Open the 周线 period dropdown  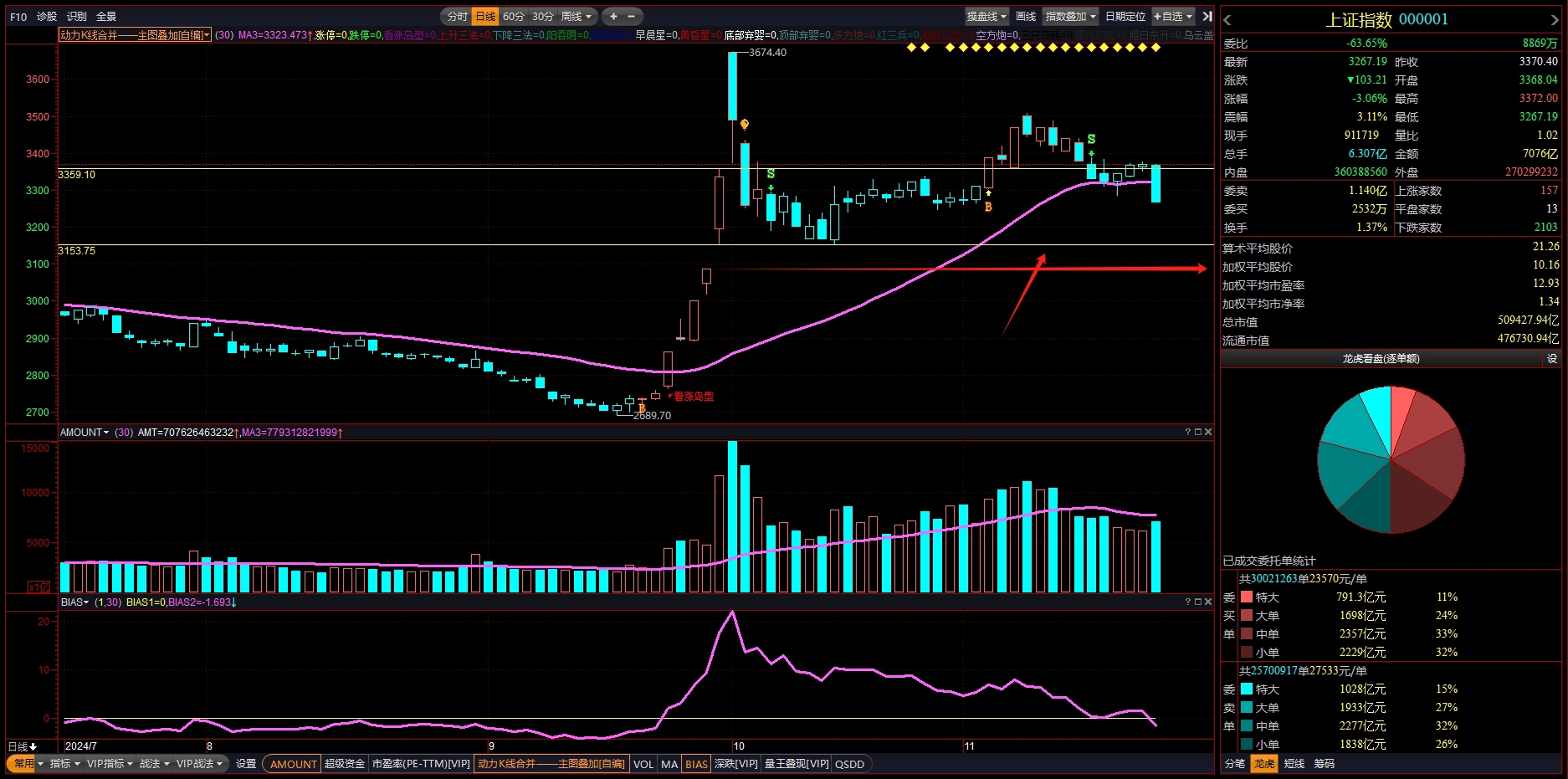576,16
